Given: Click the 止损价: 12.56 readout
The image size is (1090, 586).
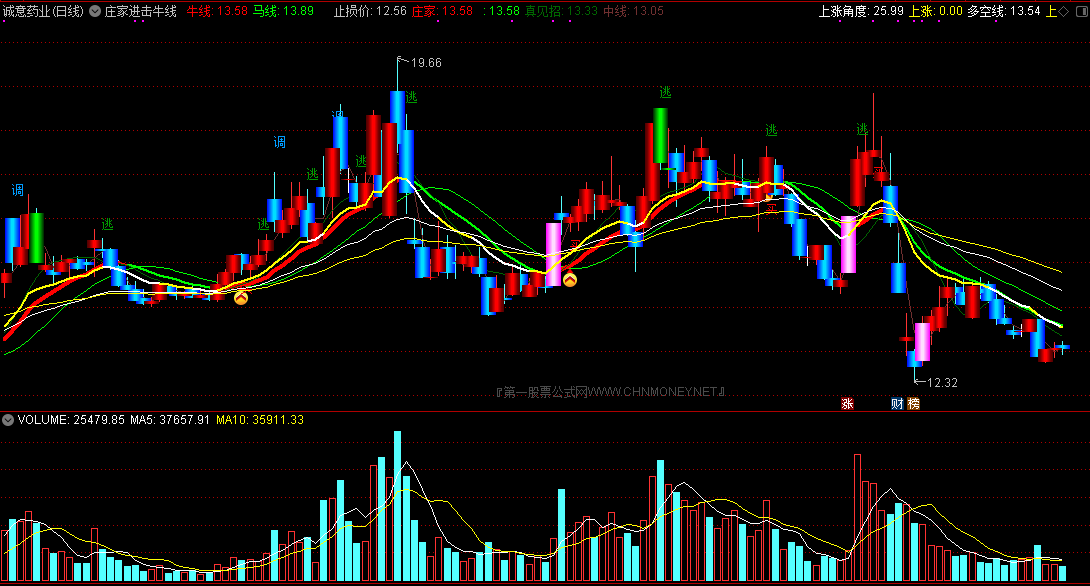Looking at the screenshot, I should [370, 11].
